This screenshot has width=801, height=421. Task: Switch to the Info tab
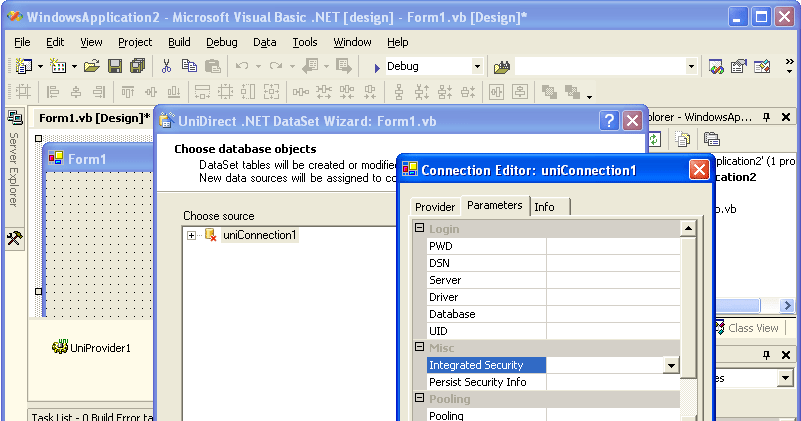point(545,207)
